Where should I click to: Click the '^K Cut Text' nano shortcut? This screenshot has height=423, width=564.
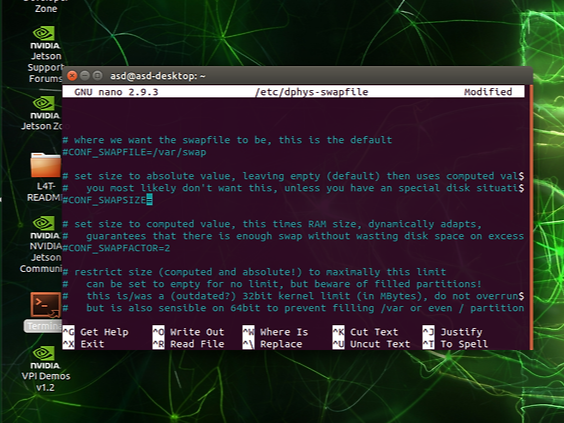[x=365, y=332]
